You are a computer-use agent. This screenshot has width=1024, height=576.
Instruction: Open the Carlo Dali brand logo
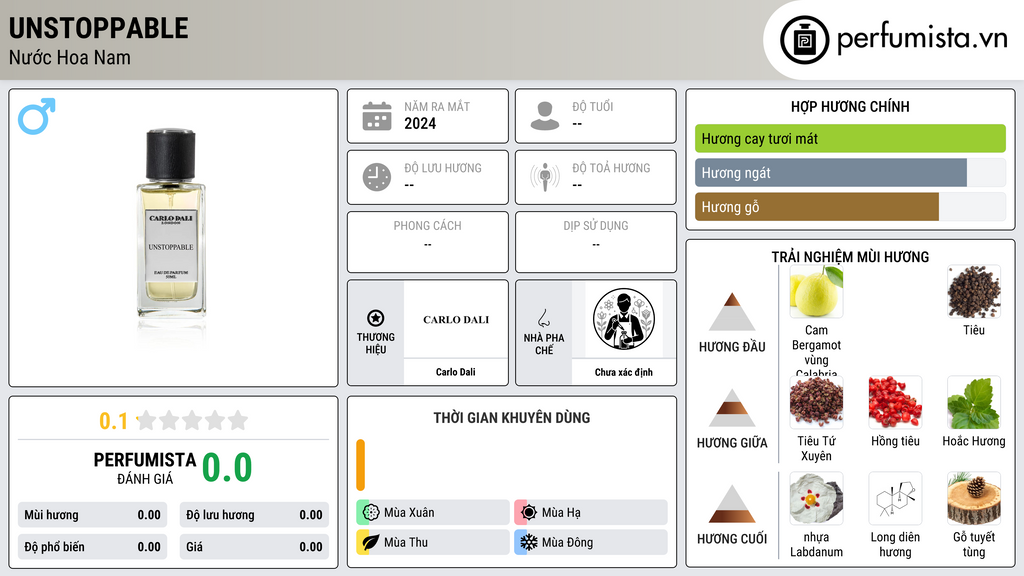(456, 319)
